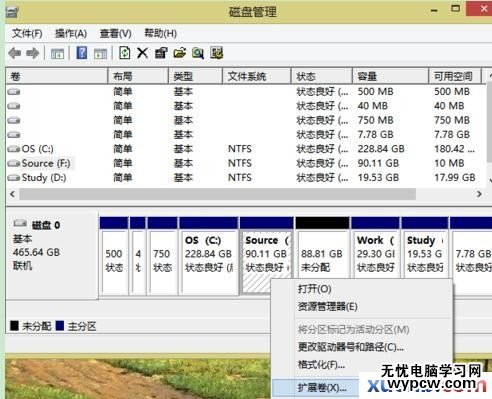Image resolution: width=492 pixels, height=399 pixels.
Task: Choose 扩展卷(X) in context menu
Action: coord(322,388)
